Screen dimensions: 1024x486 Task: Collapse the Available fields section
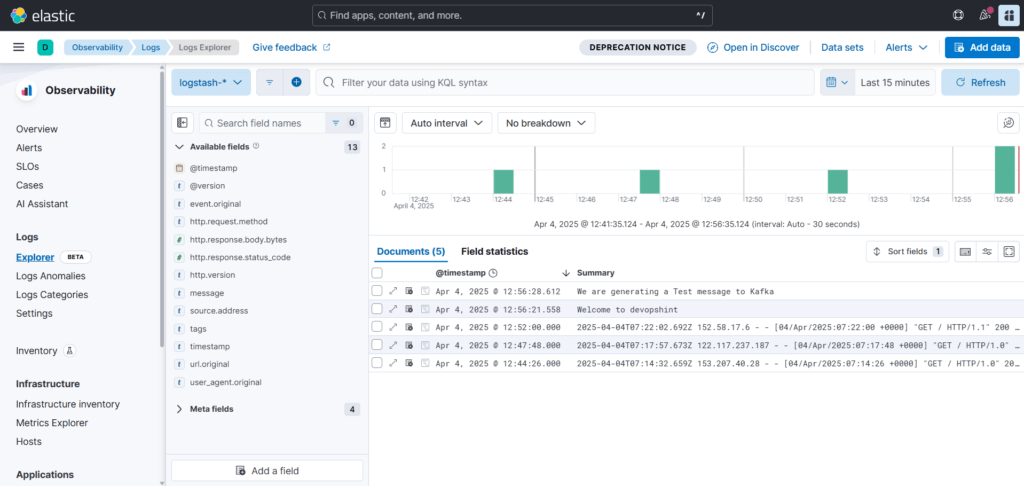pyautogui.click(x=180, y=147)
